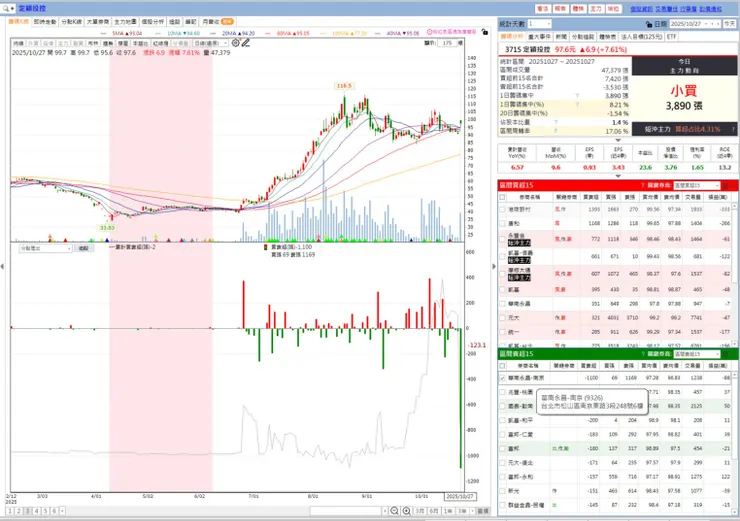Open the ETF tab

coord(672,36)
